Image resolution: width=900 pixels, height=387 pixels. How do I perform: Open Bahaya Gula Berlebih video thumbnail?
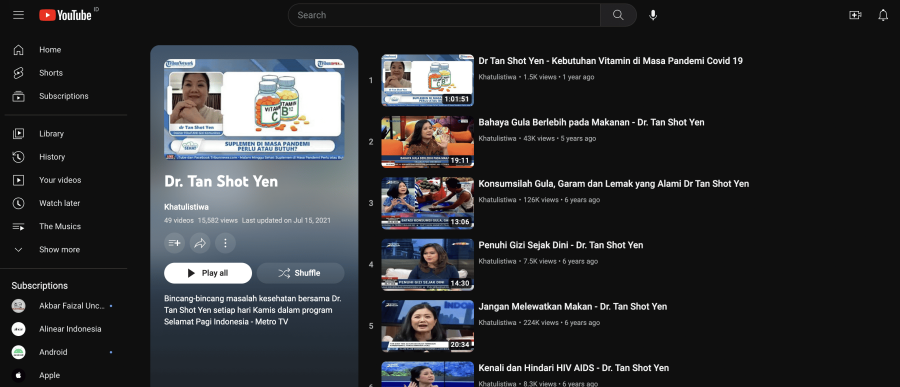pyautogui.click(x=428, y=142)
